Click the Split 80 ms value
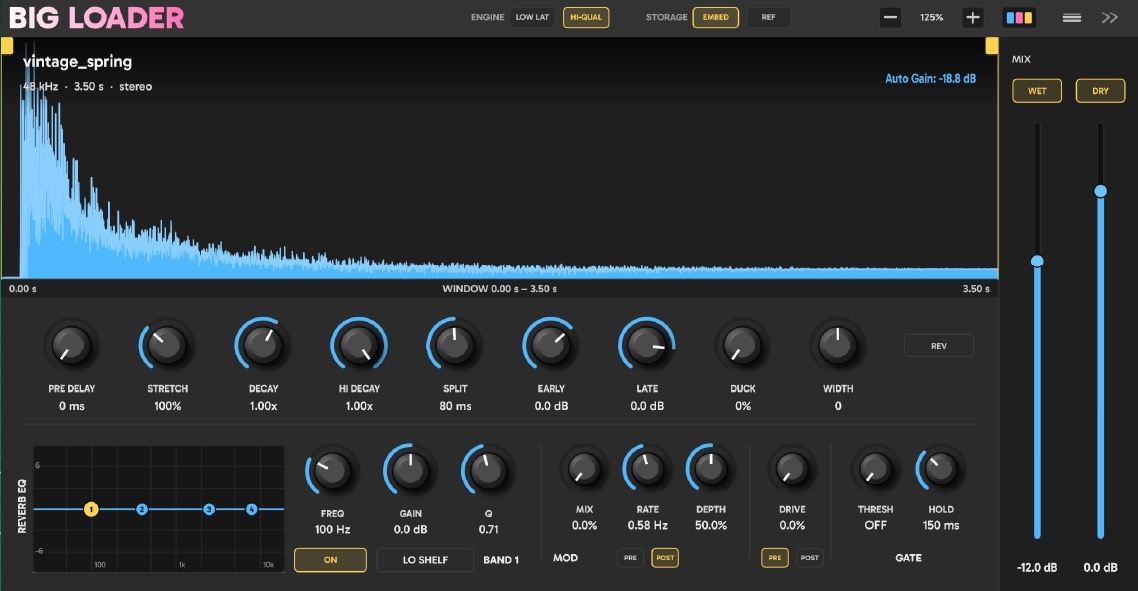 455,406
